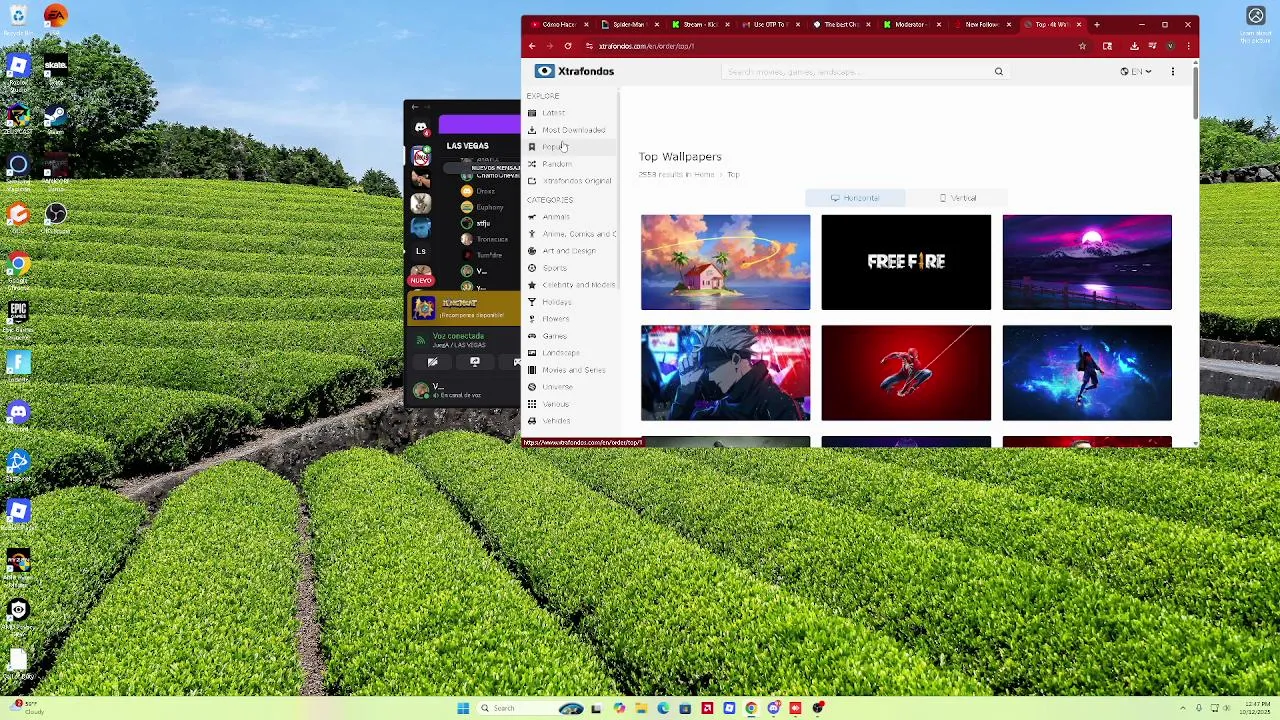Open the Xtrafondos three-dot menu
Viewport: 1280px width, 720px height.
(1173, 72)
